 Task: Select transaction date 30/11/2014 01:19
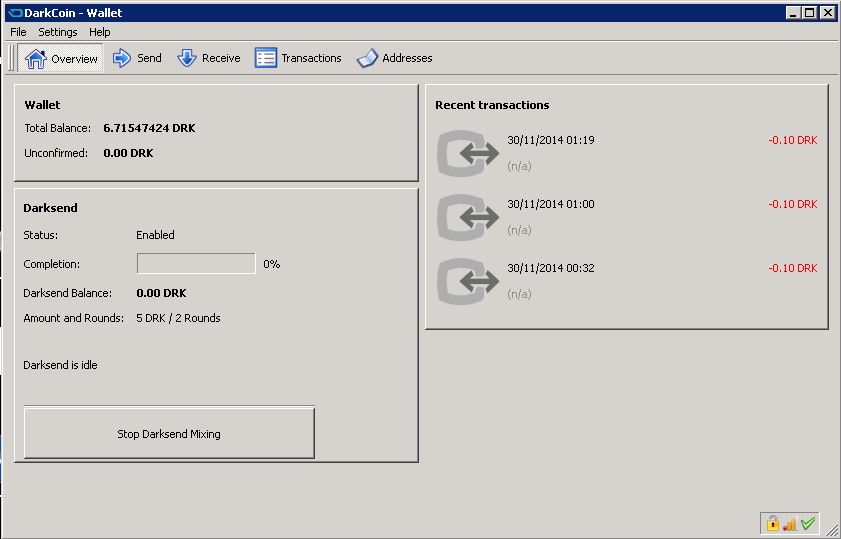pos(551,140)
